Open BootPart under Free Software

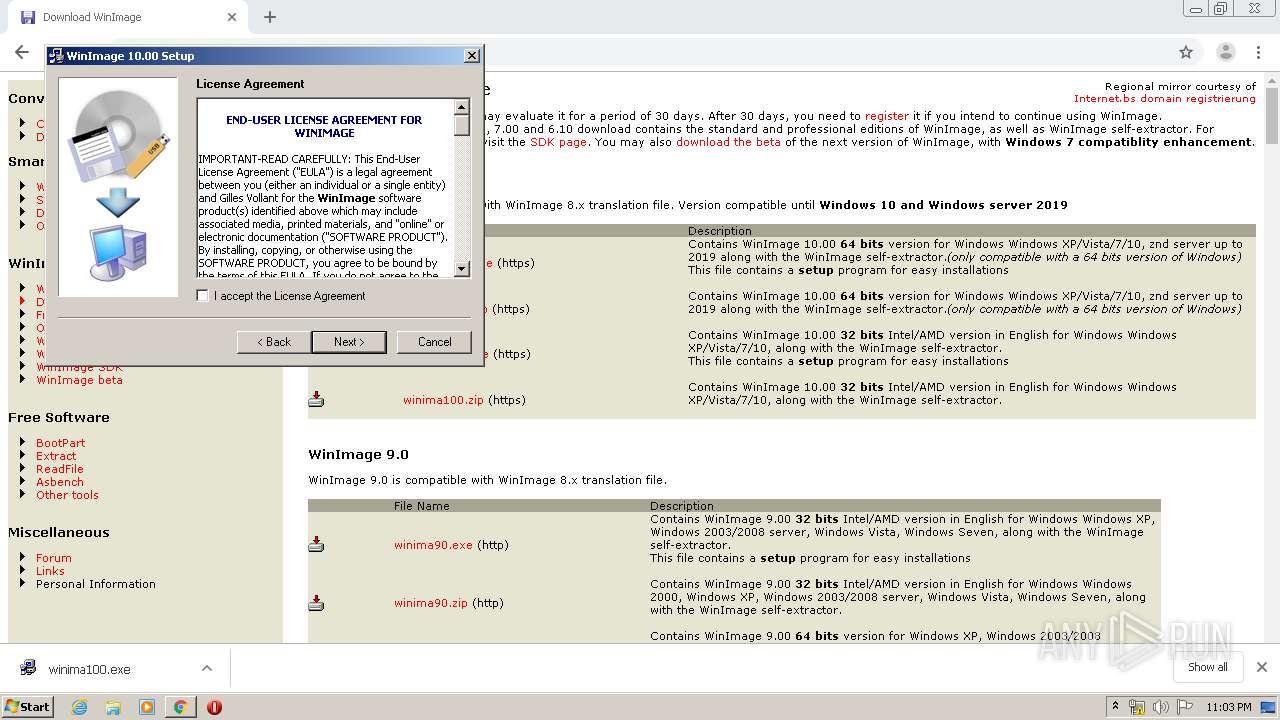click(x=60, y=443)
